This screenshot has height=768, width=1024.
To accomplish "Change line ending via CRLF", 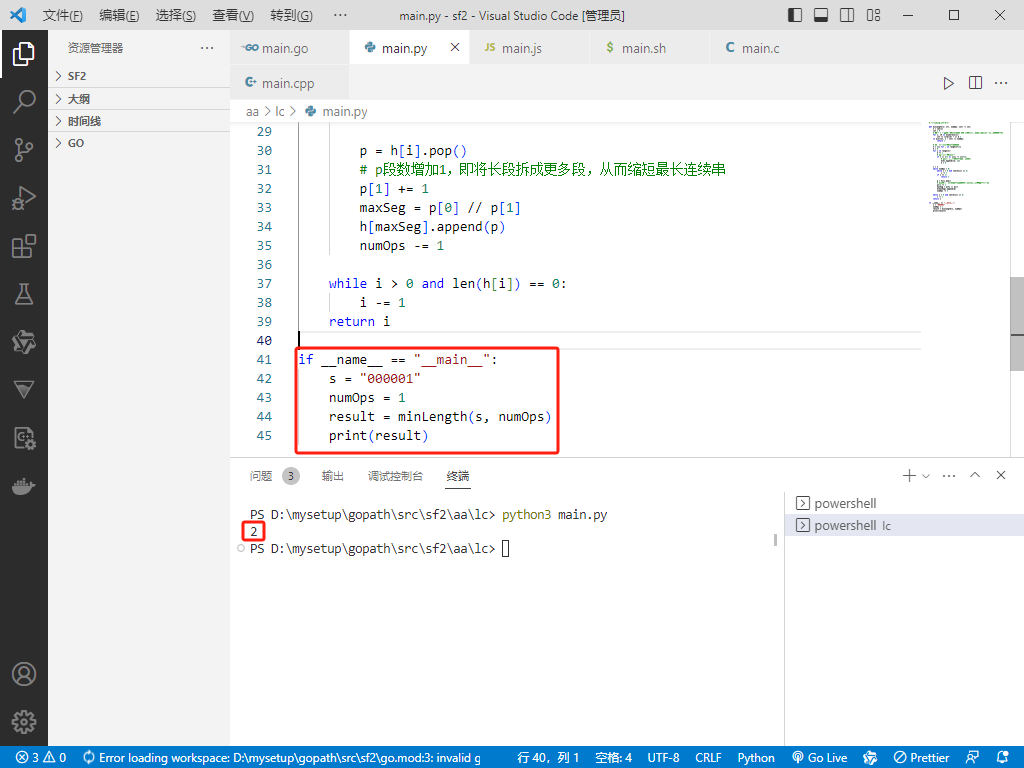I will pos(708,758).
